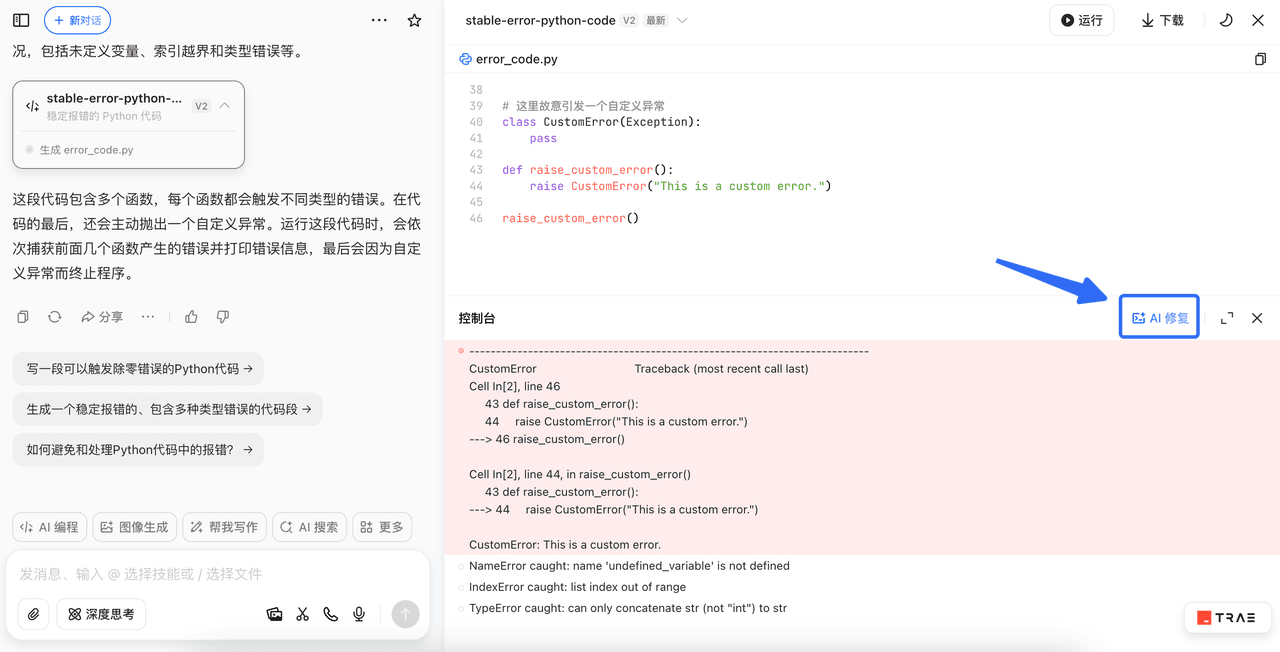
Task: Regenerate the assistant response
Action: click(x=55, y=317)
